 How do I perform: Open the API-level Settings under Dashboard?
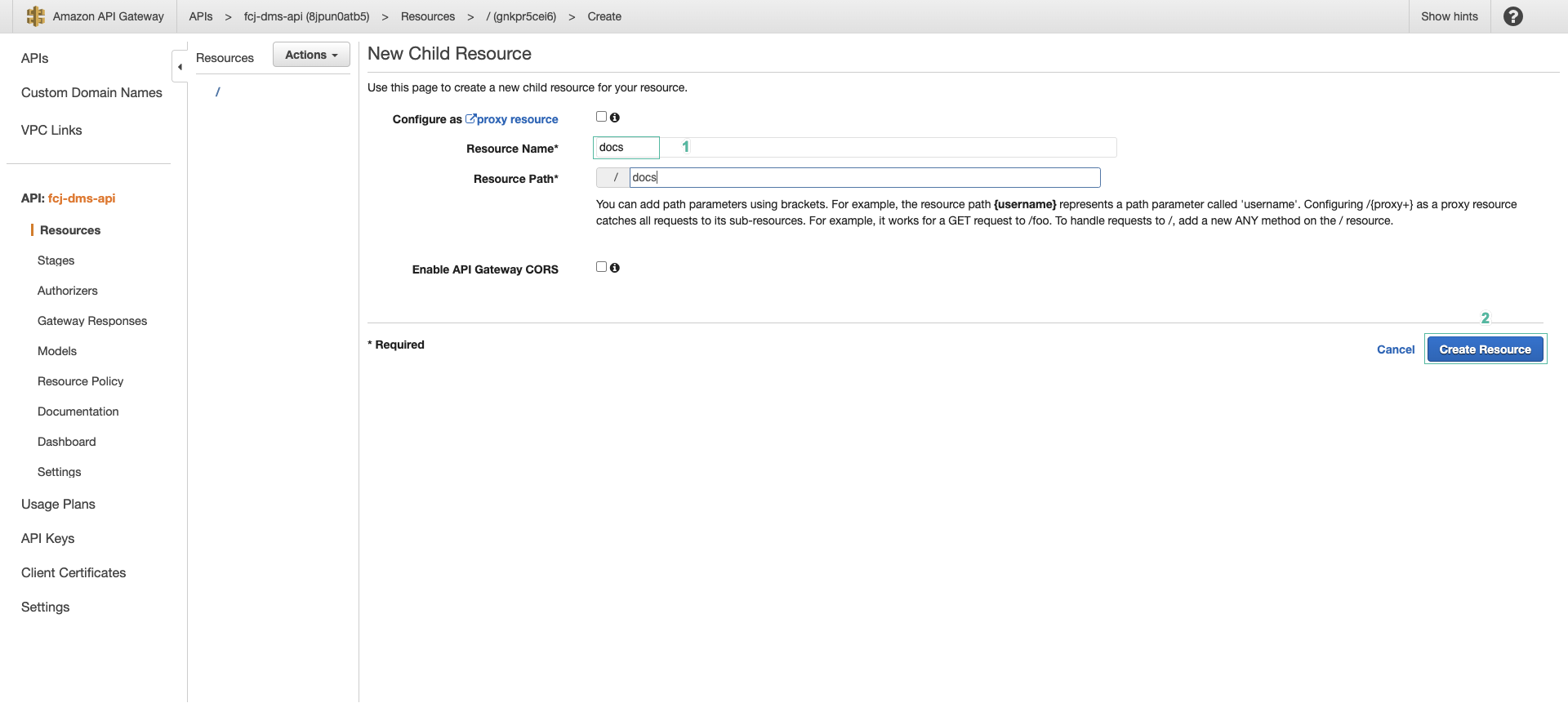coord(60,472)
